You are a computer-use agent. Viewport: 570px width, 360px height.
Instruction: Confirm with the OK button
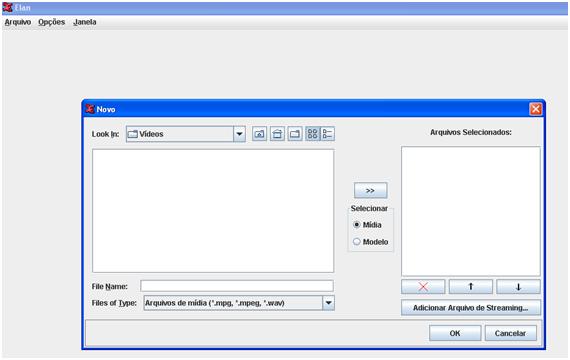coord(455,333)
